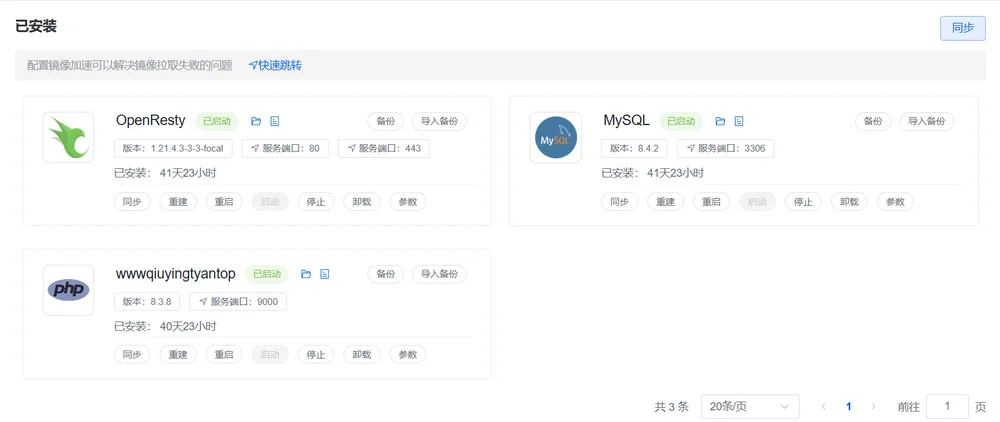
Task: Select page number 1 in pagination
Action: pyautogui.click(x=848, y=407)
